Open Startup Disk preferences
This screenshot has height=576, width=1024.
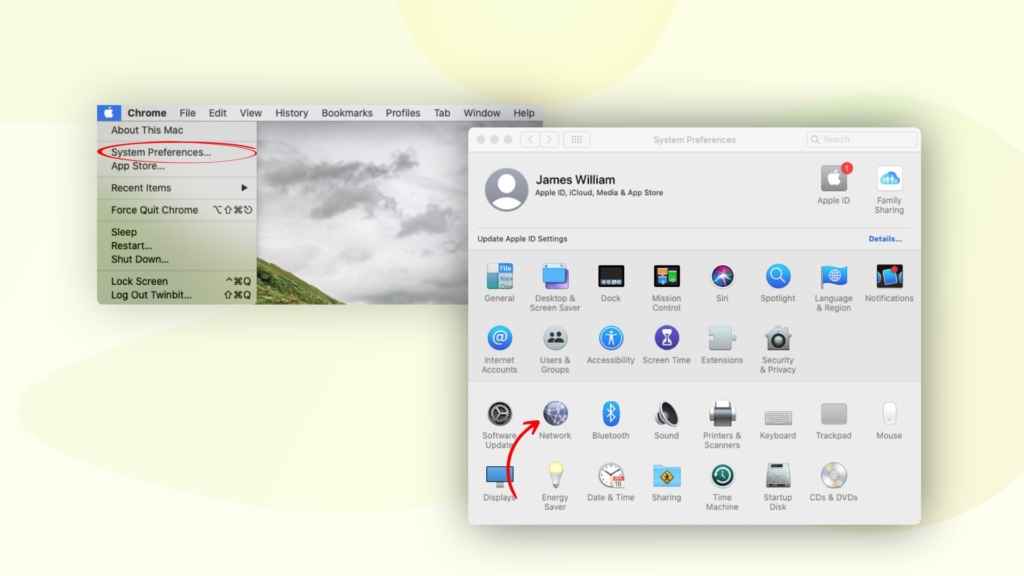pos(778,487)
